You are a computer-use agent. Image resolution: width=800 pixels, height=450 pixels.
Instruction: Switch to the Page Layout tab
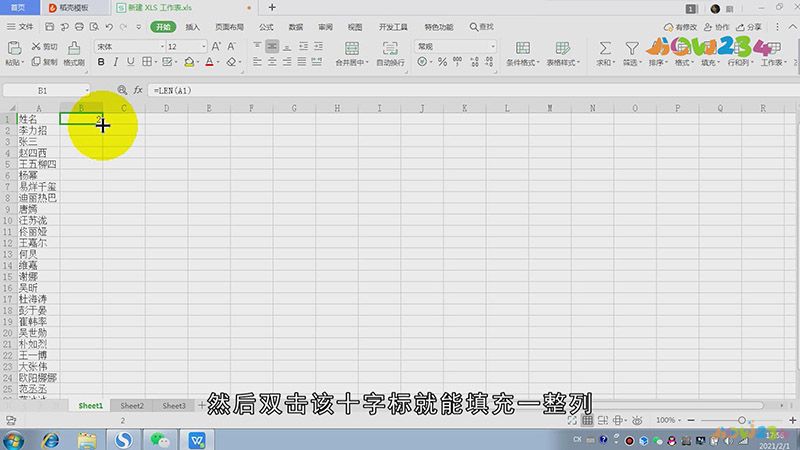pos(229,27)
